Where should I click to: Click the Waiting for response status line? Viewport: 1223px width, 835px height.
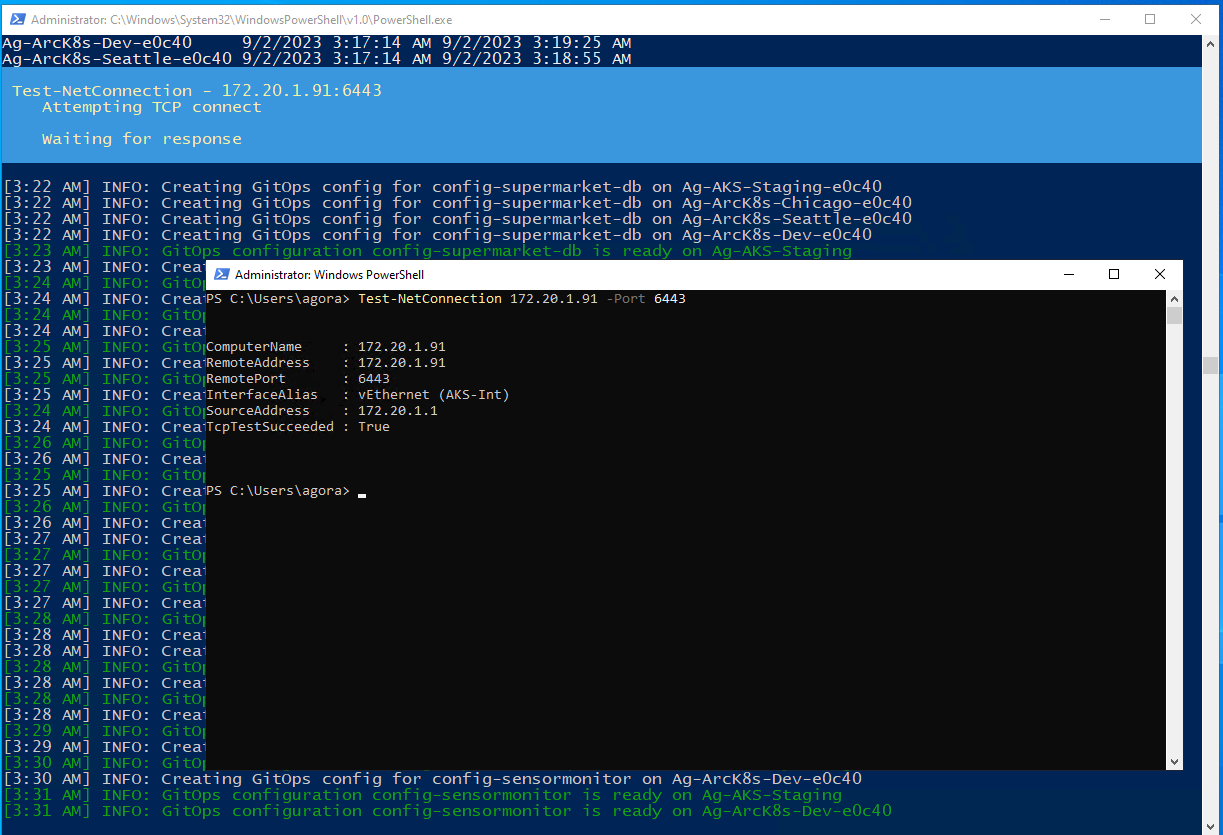pyautogui.click(x=139, y=138)
